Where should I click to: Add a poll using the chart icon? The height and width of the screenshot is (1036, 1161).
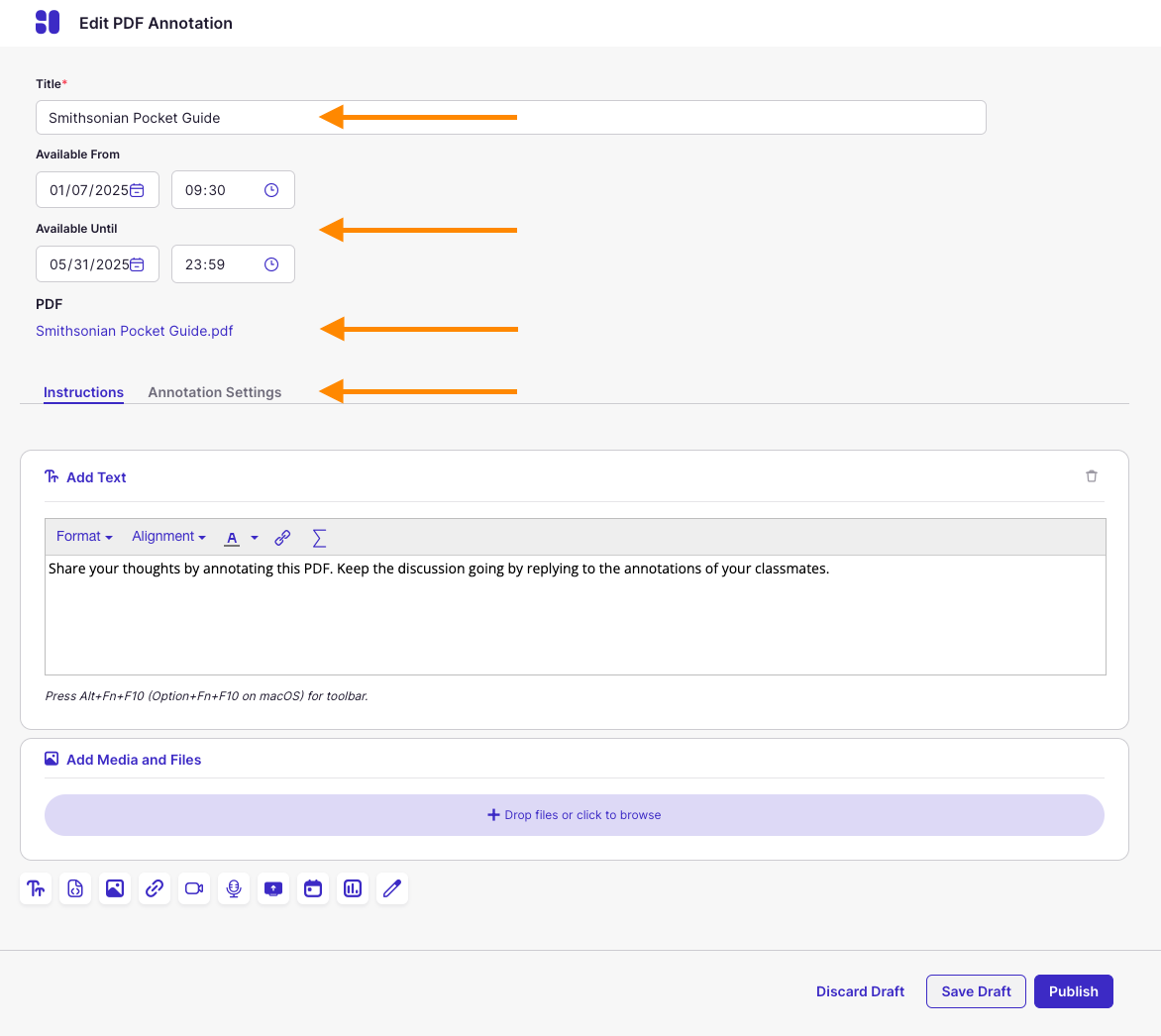353,888
